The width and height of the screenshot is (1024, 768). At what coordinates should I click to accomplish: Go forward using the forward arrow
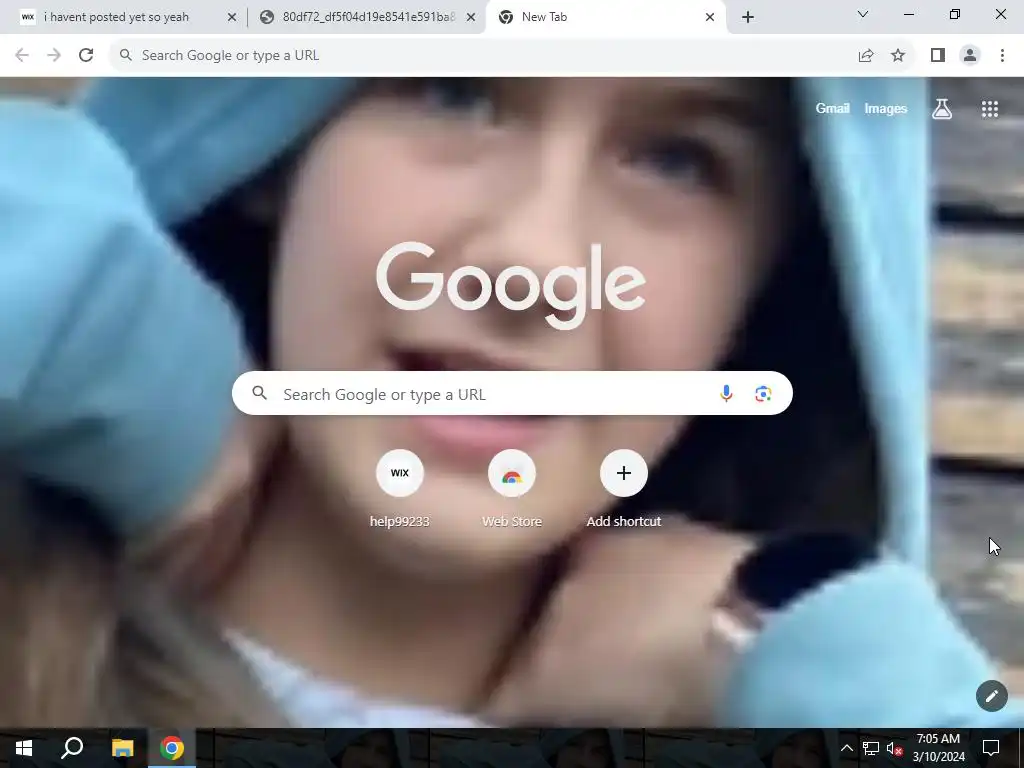pos(54,56)
